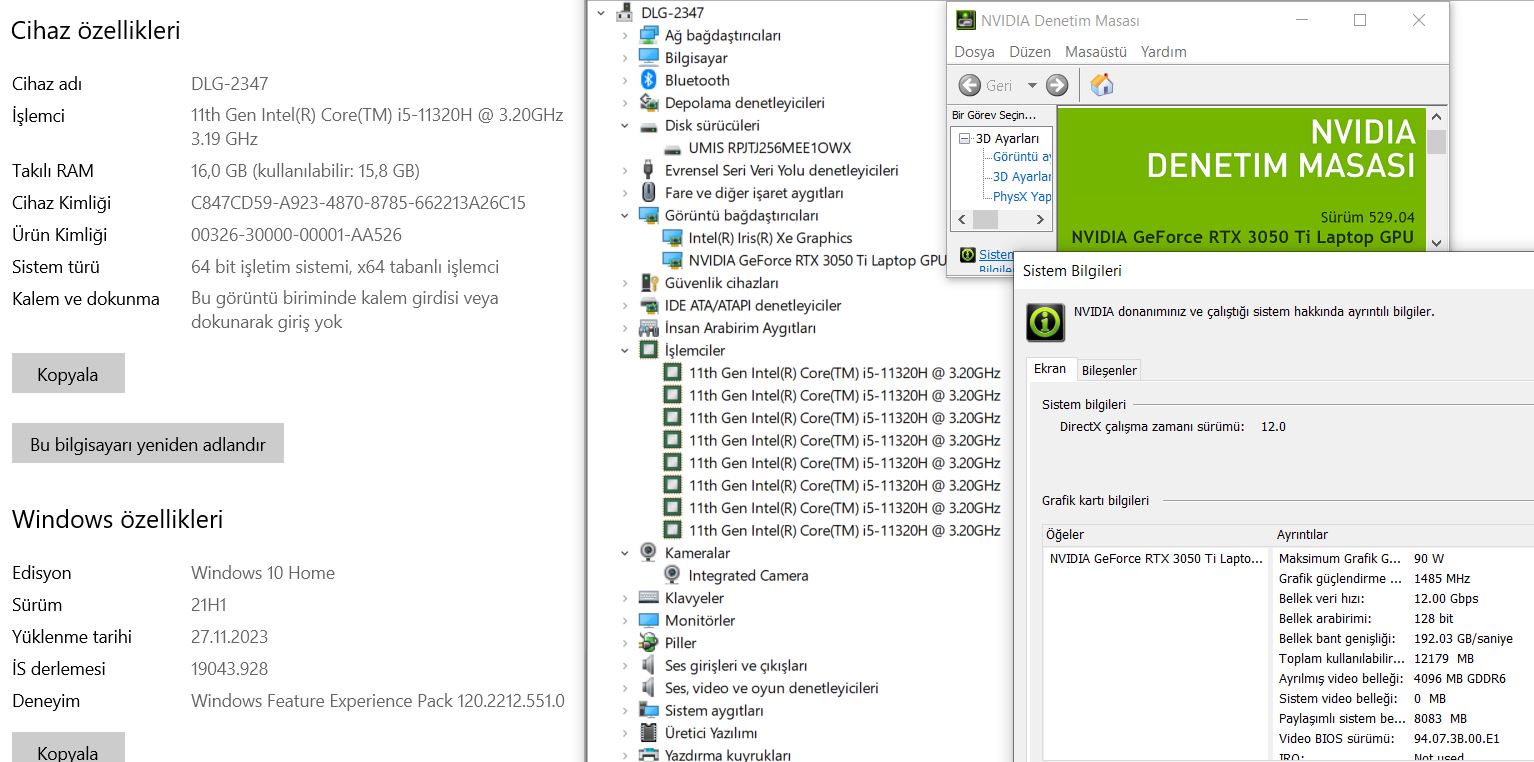The width and height of the screenshot is (1534, 762).
Task: Click the Disk sürücüleri icon
Action: point(649,126)
